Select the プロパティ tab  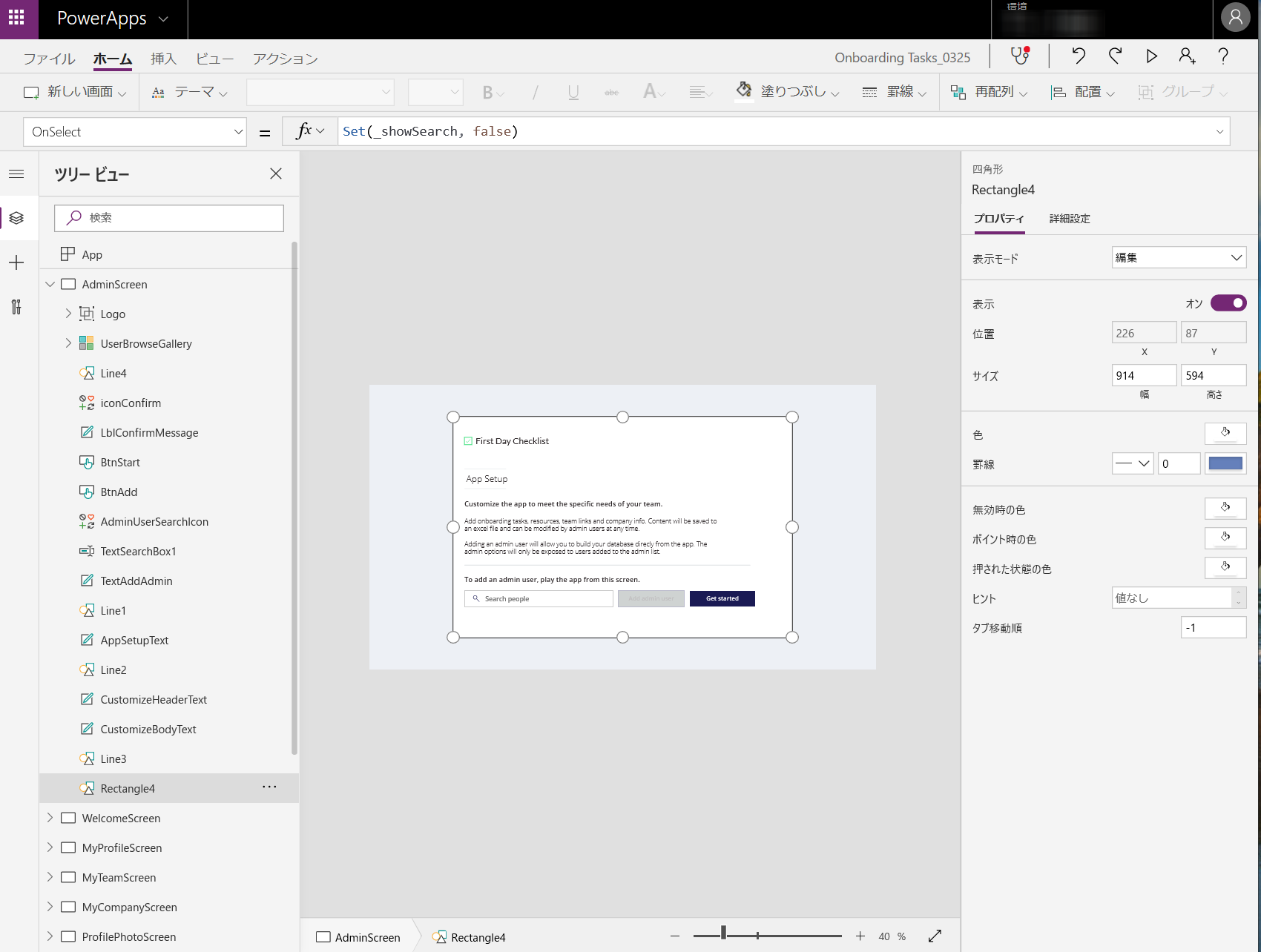(998, 219)
